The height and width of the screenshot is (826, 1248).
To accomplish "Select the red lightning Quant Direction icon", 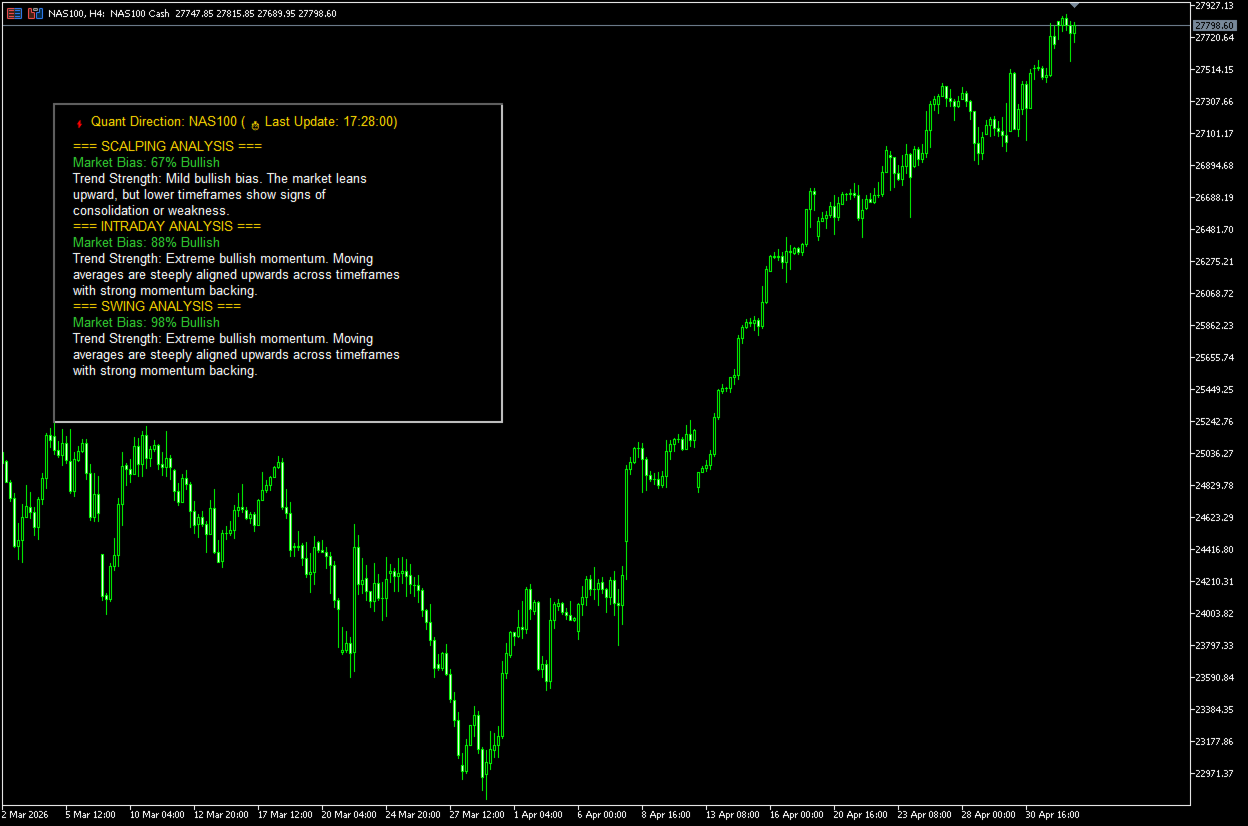I will click(79, 123).
